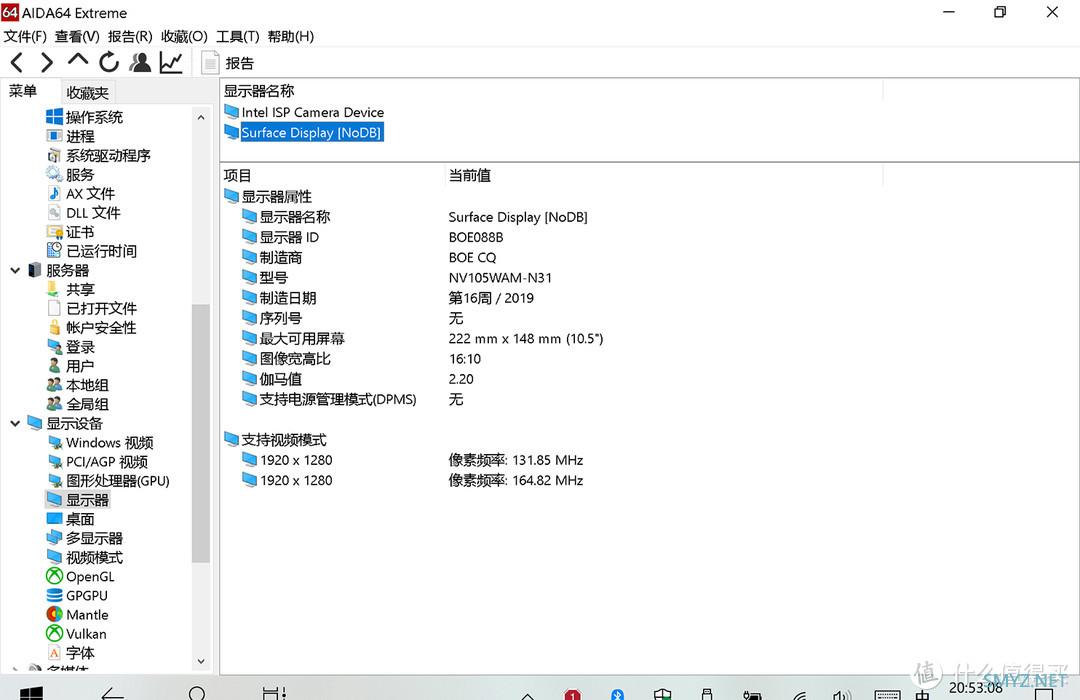The width and height of the screenshot is (1080, 700).
Task: Select 操作系统 in the tree
Action: 85,117
